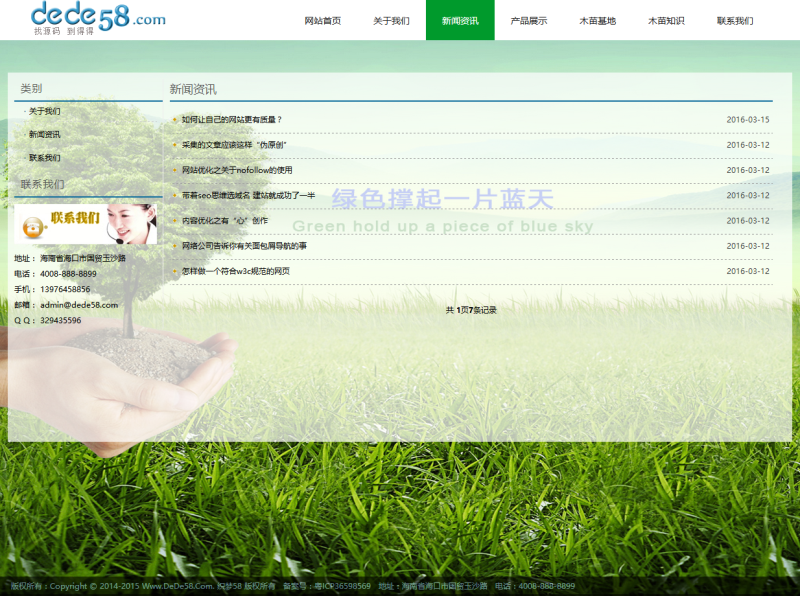Open article 采集的文章应该这样"伪原创"

234,145
